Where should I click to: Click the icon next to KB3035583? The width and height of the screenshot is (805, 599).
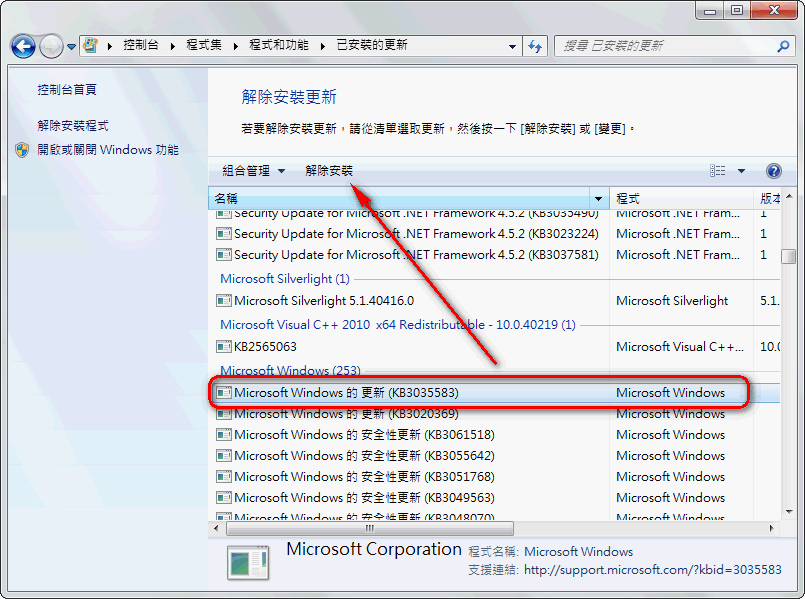tap(224, 393)
